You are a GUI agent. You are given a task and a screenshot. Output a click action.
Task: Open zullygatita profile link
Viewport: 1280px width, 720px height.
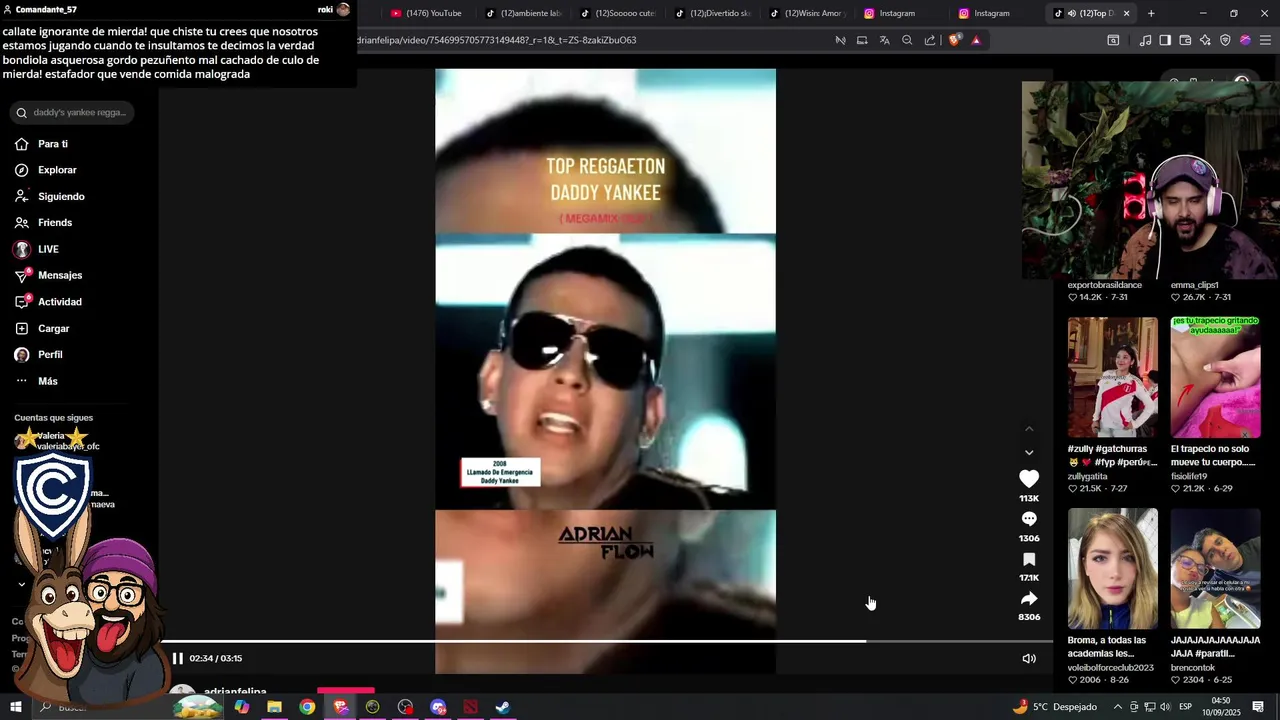[x=1087, y=476]
